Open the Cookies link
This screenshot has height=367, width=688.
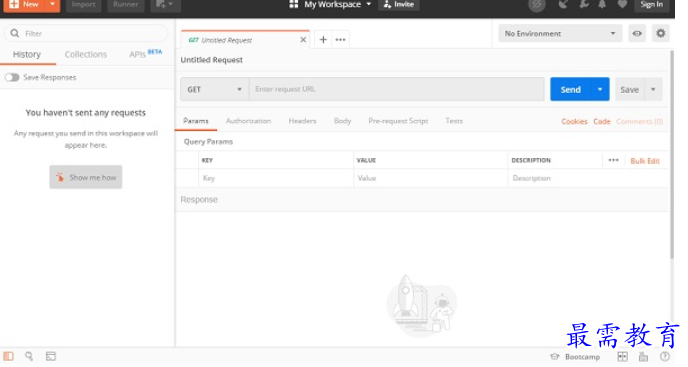point(574,122)
